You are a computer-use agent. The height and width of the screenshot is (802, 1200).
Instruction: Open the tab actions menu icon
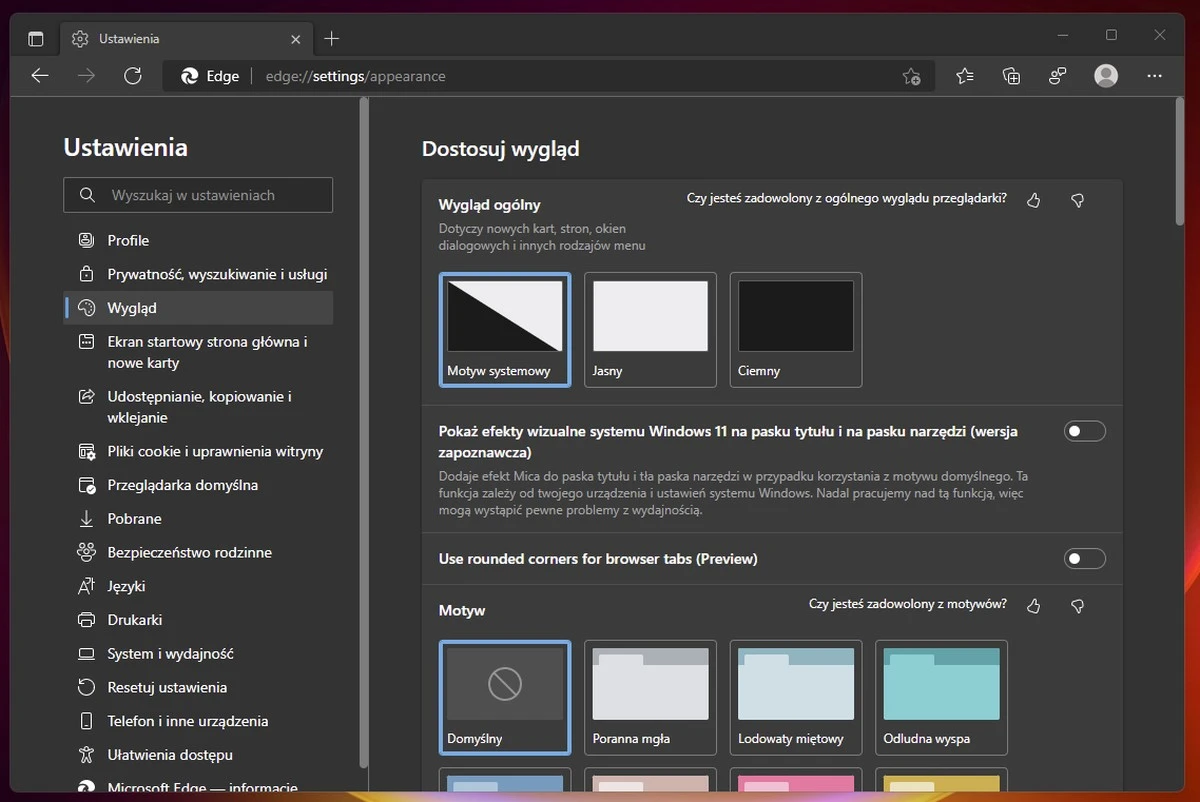pos(36,39)
